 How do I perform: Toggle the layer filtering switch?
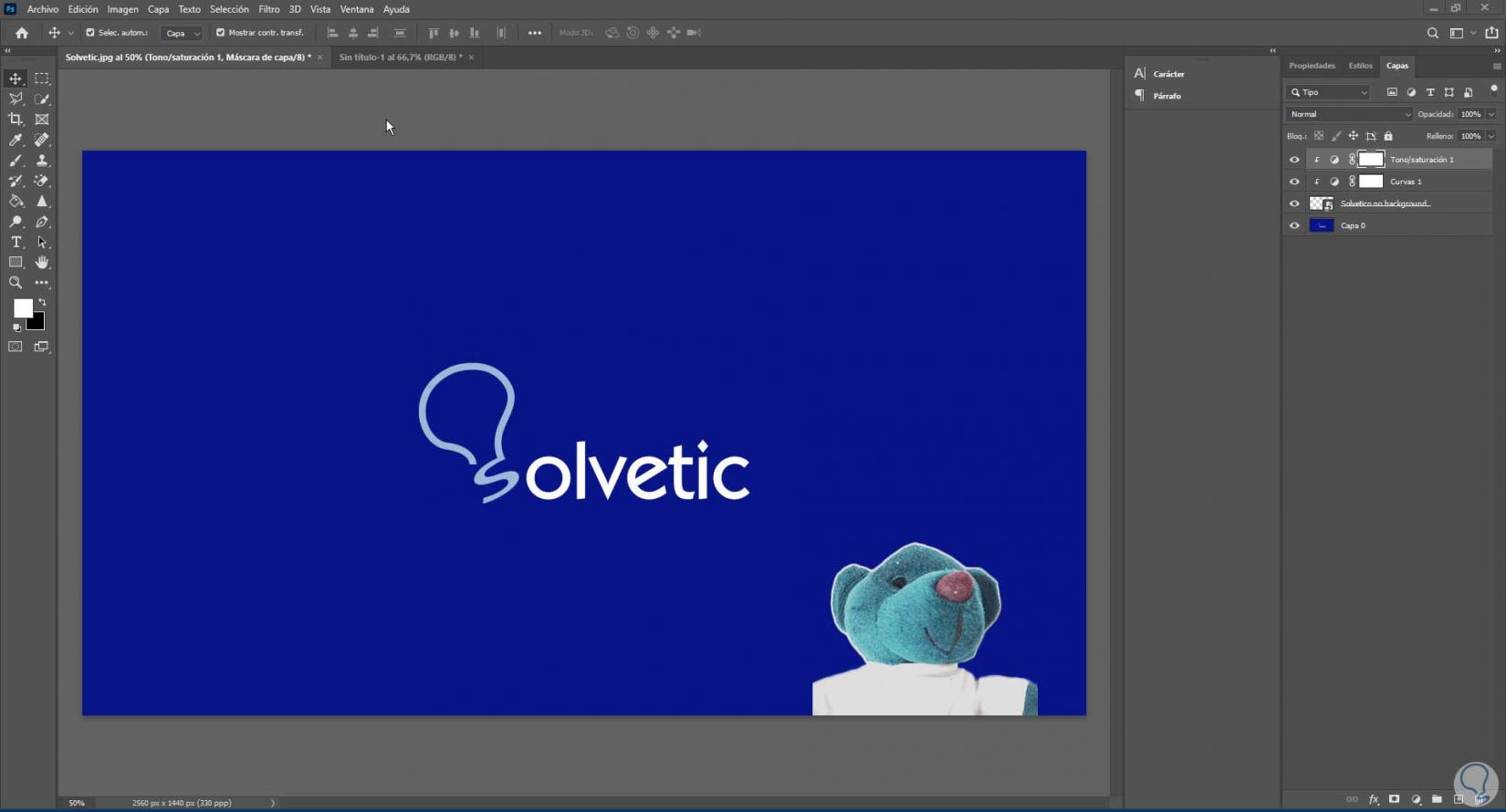point(1493,90)
